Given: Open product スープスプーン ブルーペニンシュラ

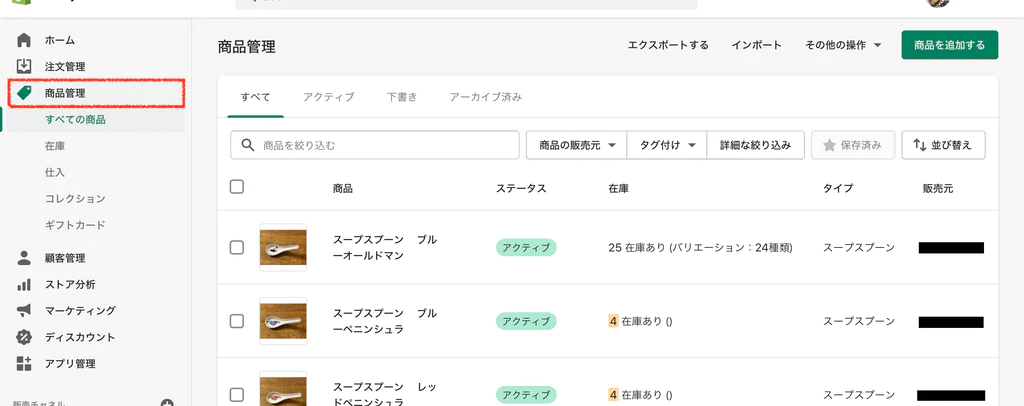Looking at the screenshot, I should (x=385, y=321).
